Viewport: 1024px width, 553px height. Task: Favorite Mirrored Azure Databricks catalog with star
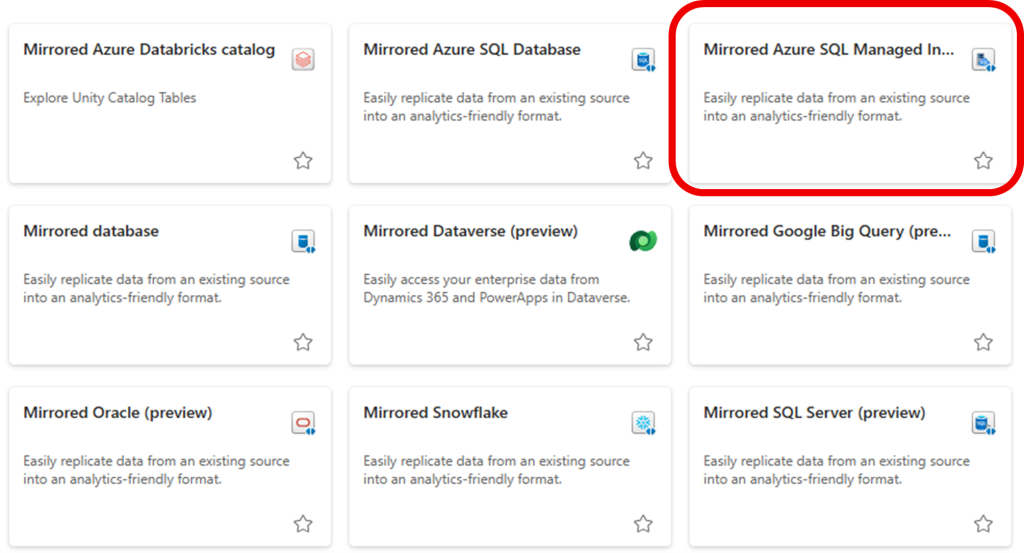[303, 161]
